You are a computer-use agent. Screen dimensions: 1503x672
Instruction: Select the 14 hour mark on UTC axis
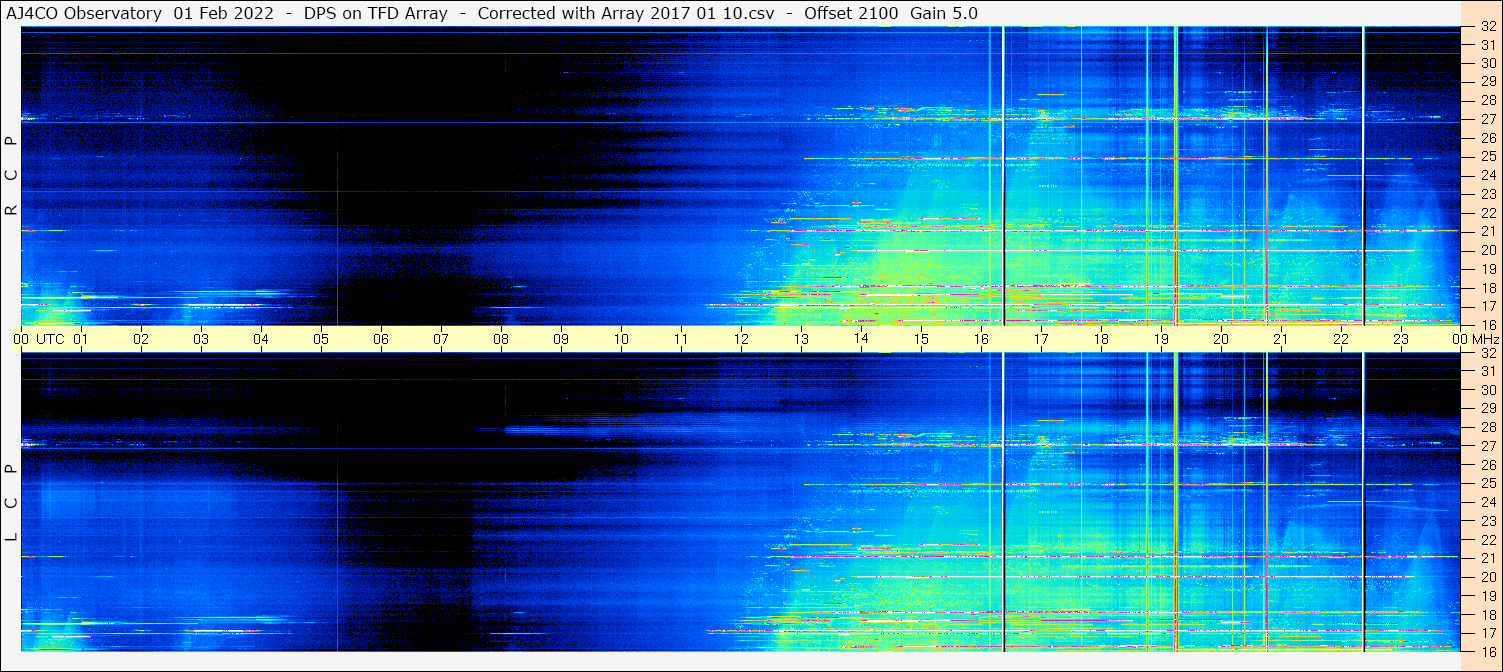(861, 339)
